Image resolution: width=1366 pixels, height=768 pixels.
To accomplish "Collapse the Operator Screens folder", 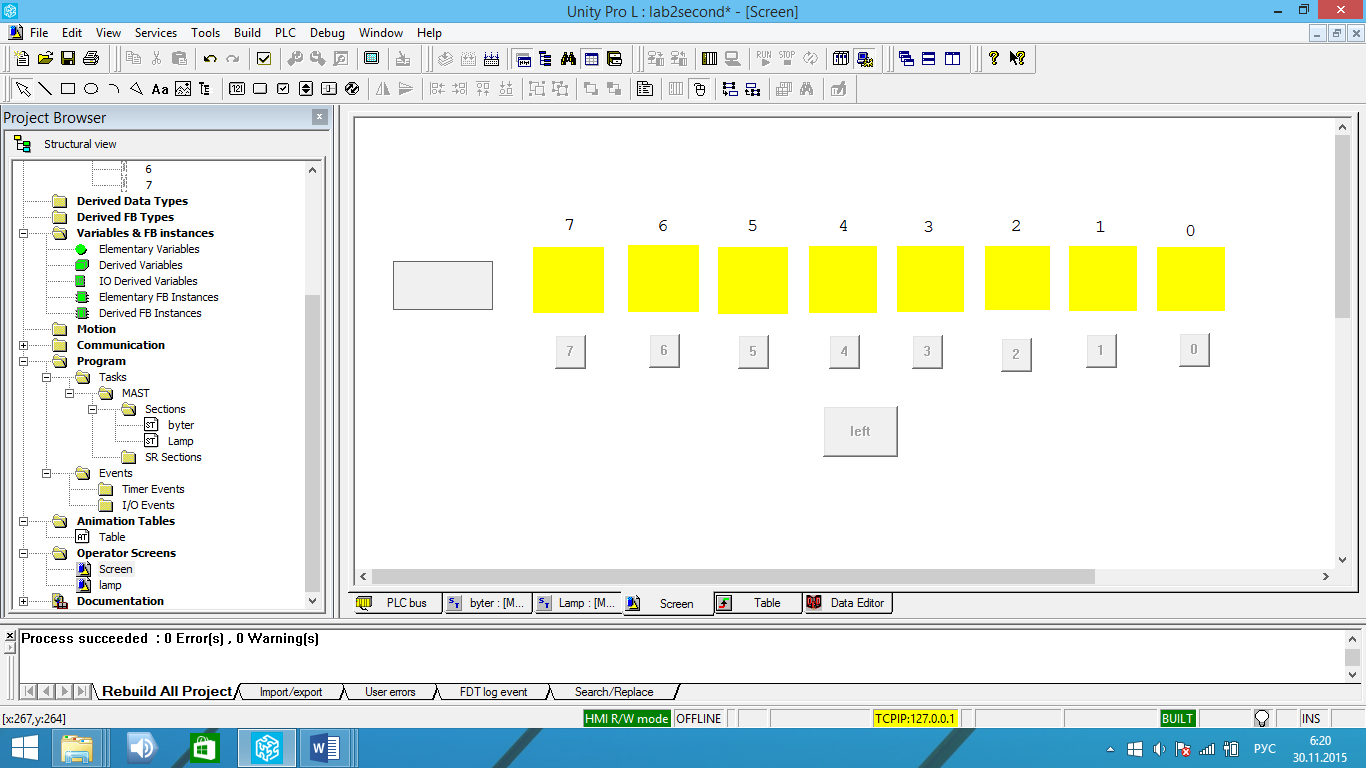I will (x=23, y=553).
